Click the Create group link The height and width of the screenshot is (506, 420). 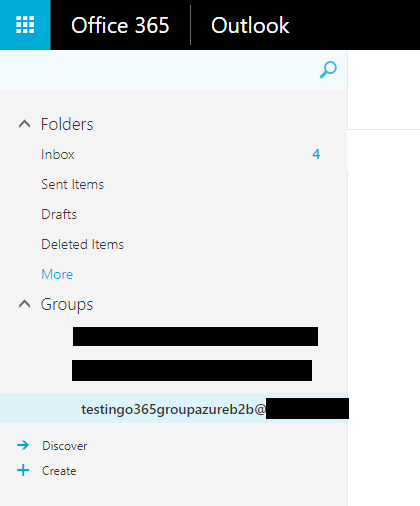[x=59, y=471]
